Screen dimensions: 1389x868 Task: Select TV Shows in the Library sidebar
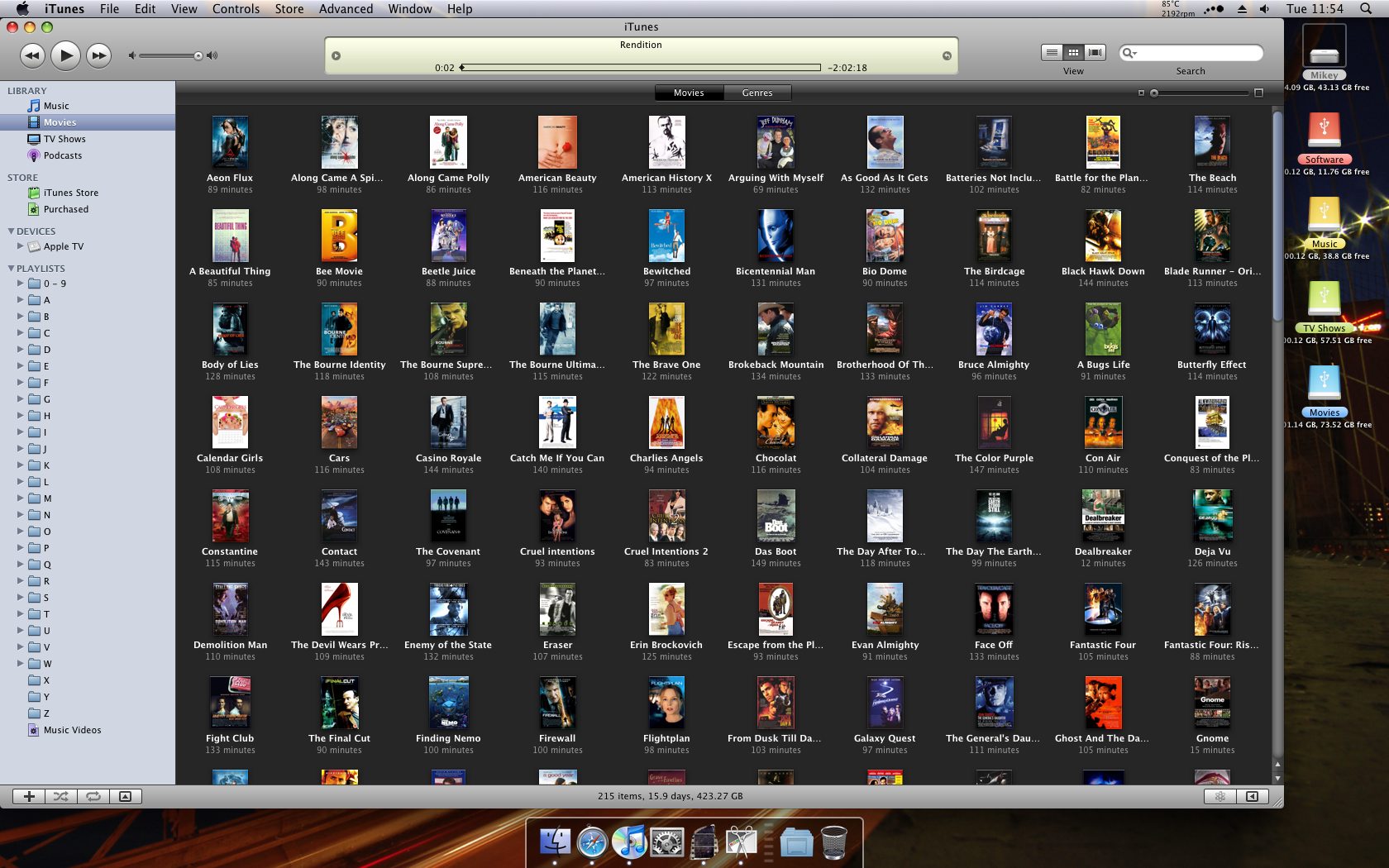point(64,138)
